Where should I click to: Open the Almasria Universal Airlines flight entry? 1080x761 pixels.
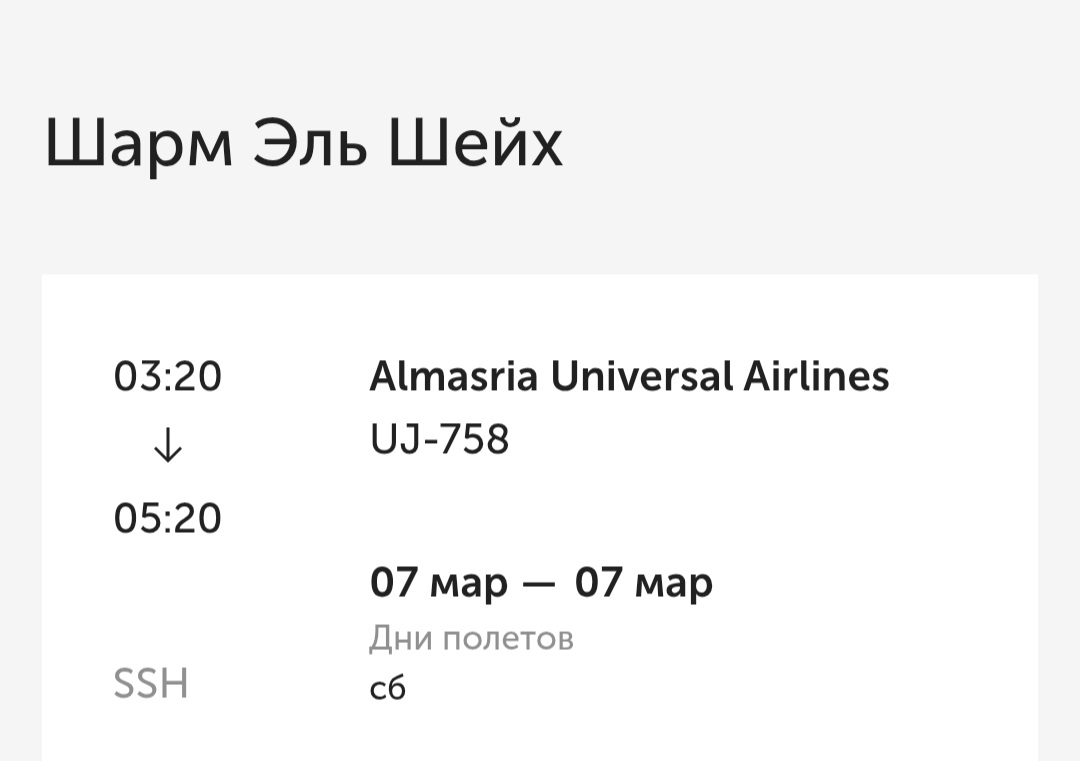629,377
